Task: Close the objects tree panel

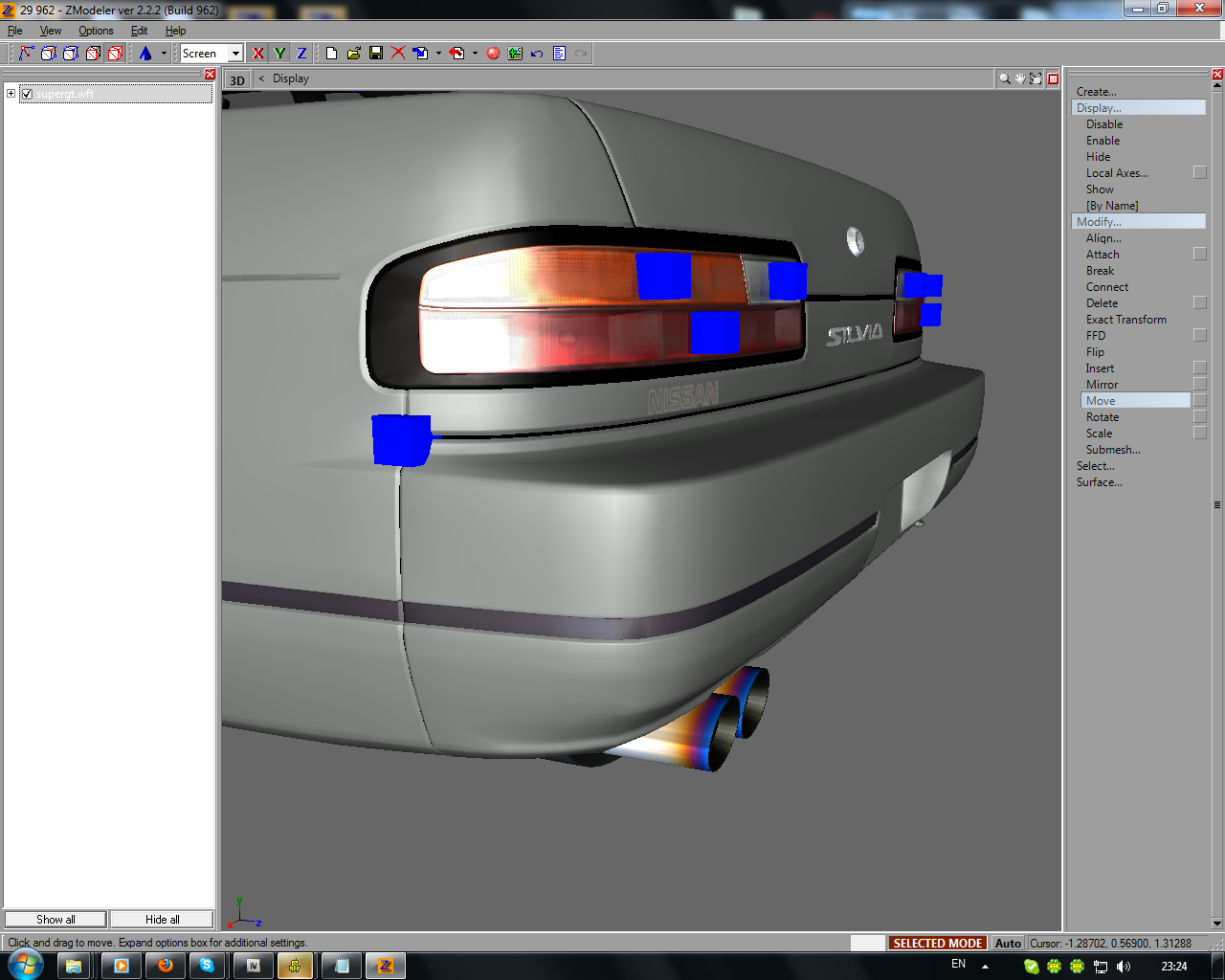Action: pyautogui.click(x=210, y=75)
